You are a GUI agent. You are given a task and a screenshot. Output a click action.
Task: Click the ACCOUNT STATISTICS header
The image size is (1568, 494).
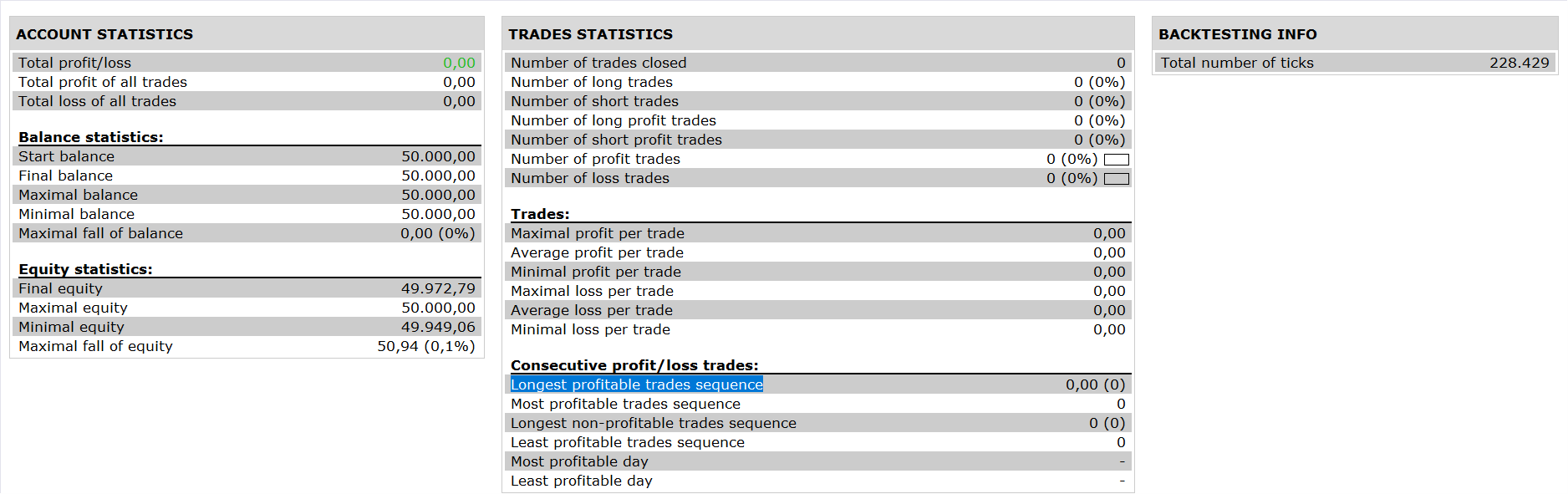coord(104,34)
